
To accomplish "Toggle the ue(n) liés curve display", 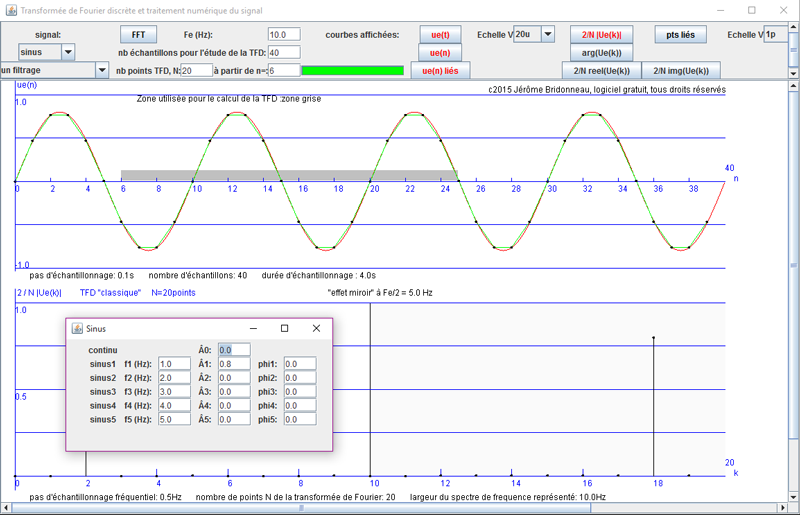I will click(439, 71).
